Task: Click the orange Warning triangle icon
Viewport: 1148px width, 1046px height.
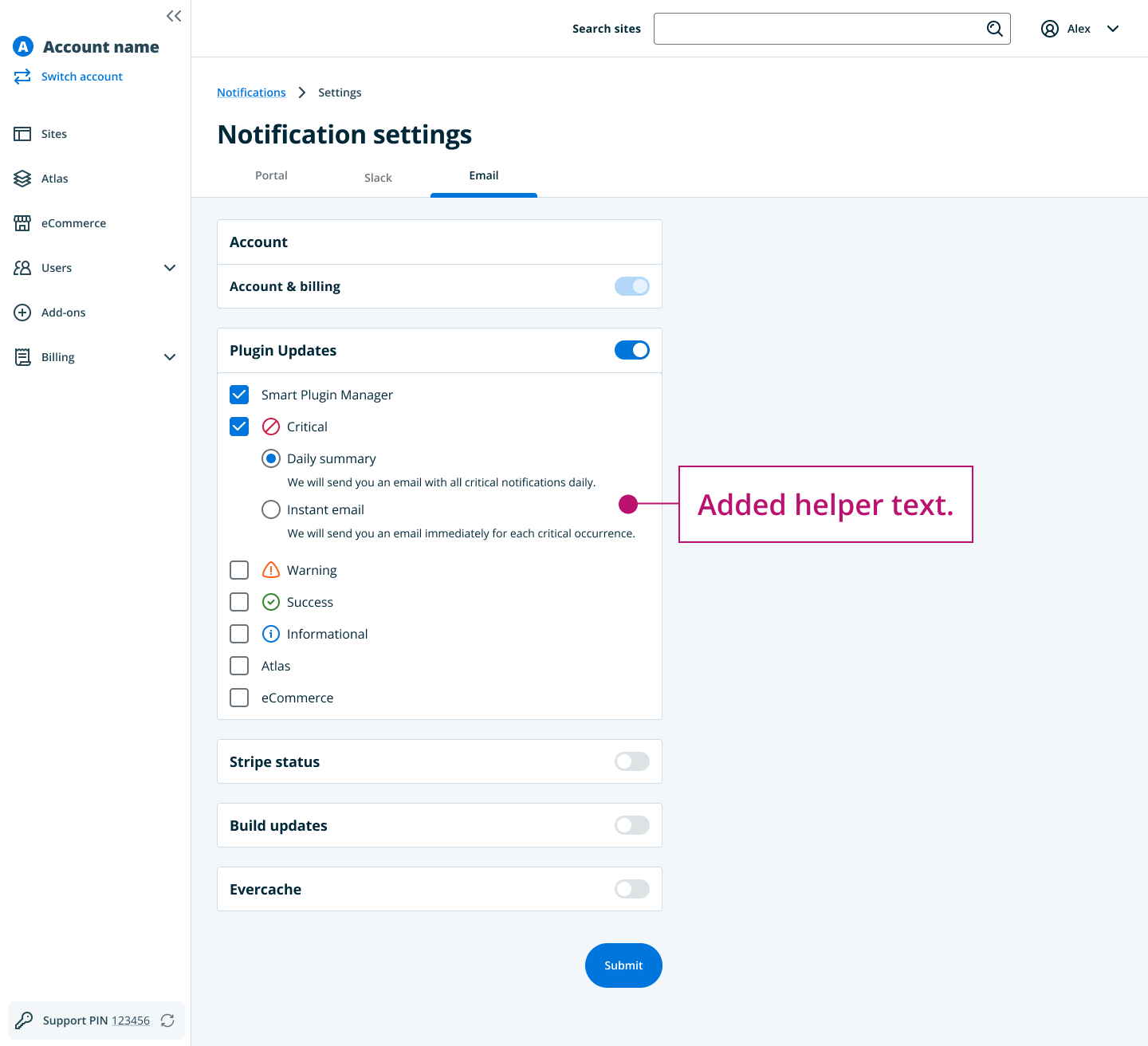Action: coord(271,570)
